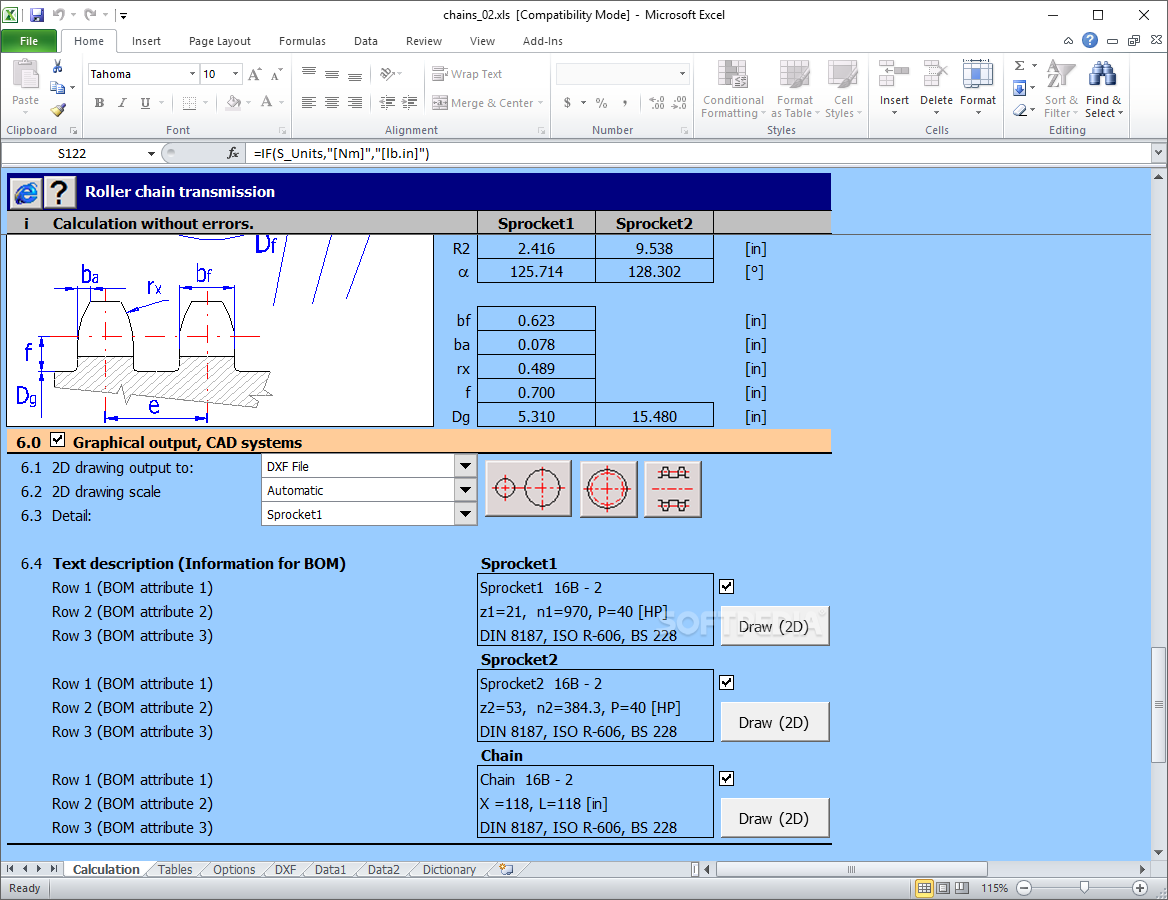The height and width of the screenshot is (900, 1168).
Task: Open the Tahoma font name dropdown
Action: pos(192,74)
